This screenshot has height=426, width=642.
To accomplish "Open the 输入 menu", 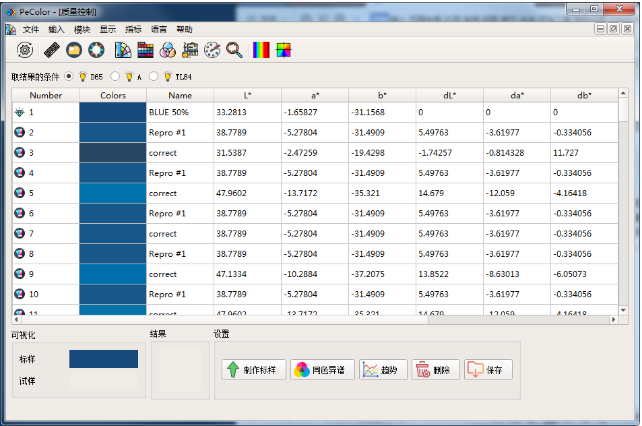I will 56,29.
